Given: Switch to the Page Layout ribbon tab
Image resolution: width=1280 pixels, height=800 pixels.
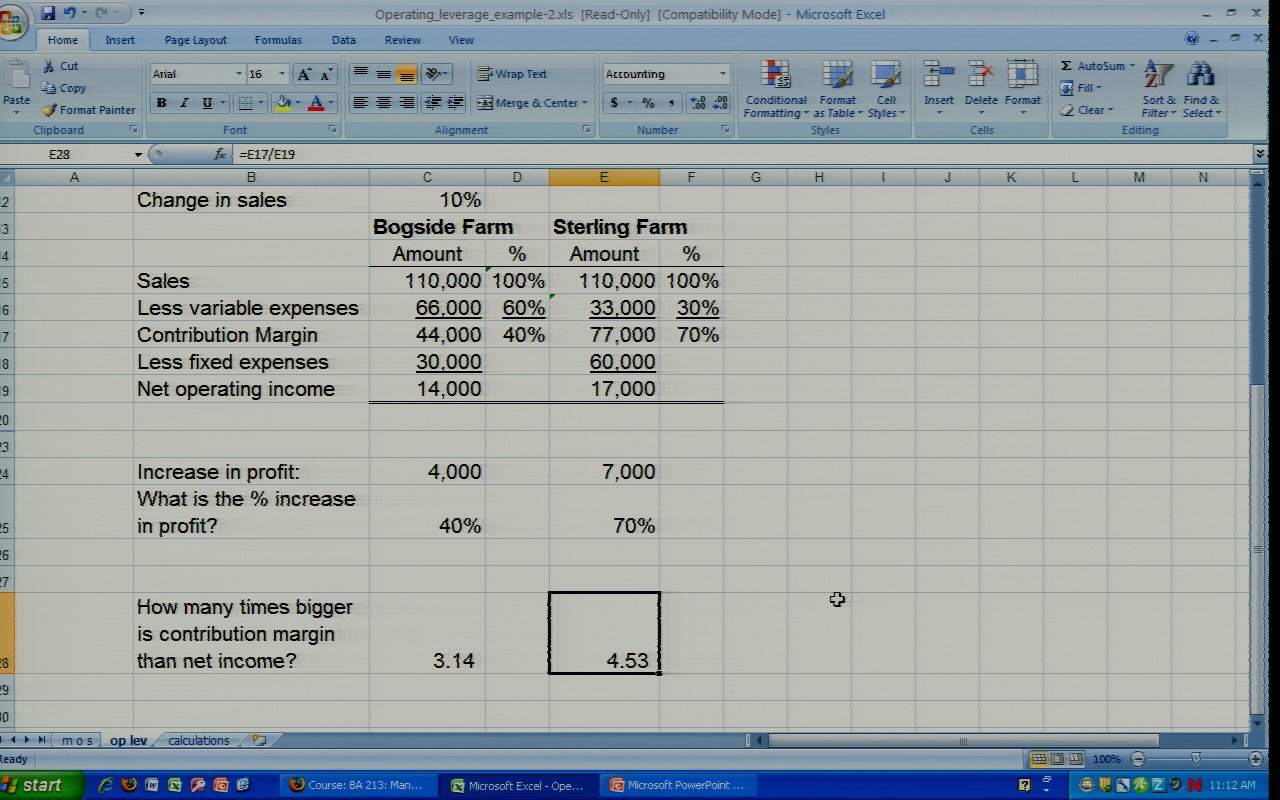Looking at the screenshot, I should click(195, 40).
